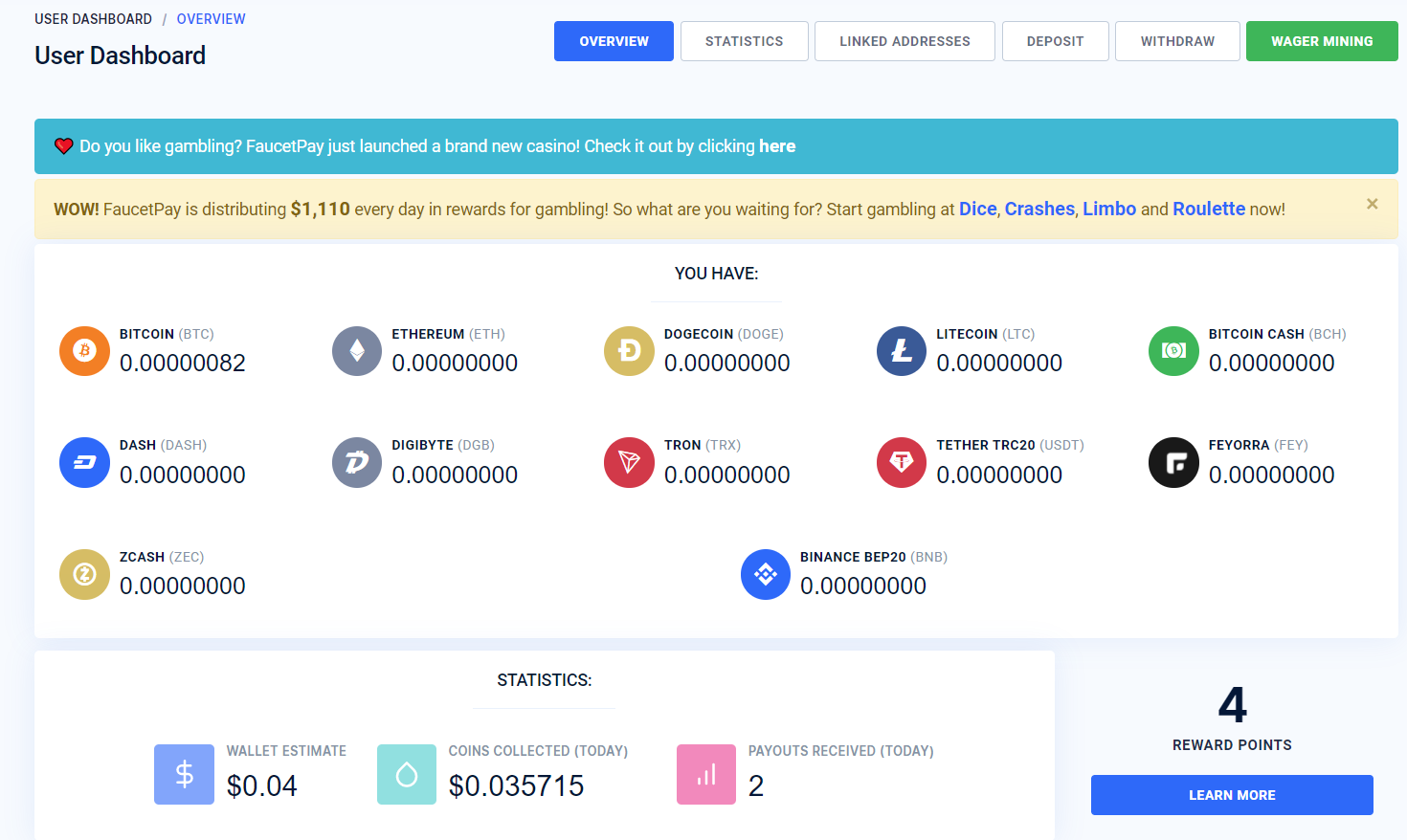Click the Litecoin icon
Image resolution: width=1407 pixels, height=840 pixels.
click(x=902, y=350)
